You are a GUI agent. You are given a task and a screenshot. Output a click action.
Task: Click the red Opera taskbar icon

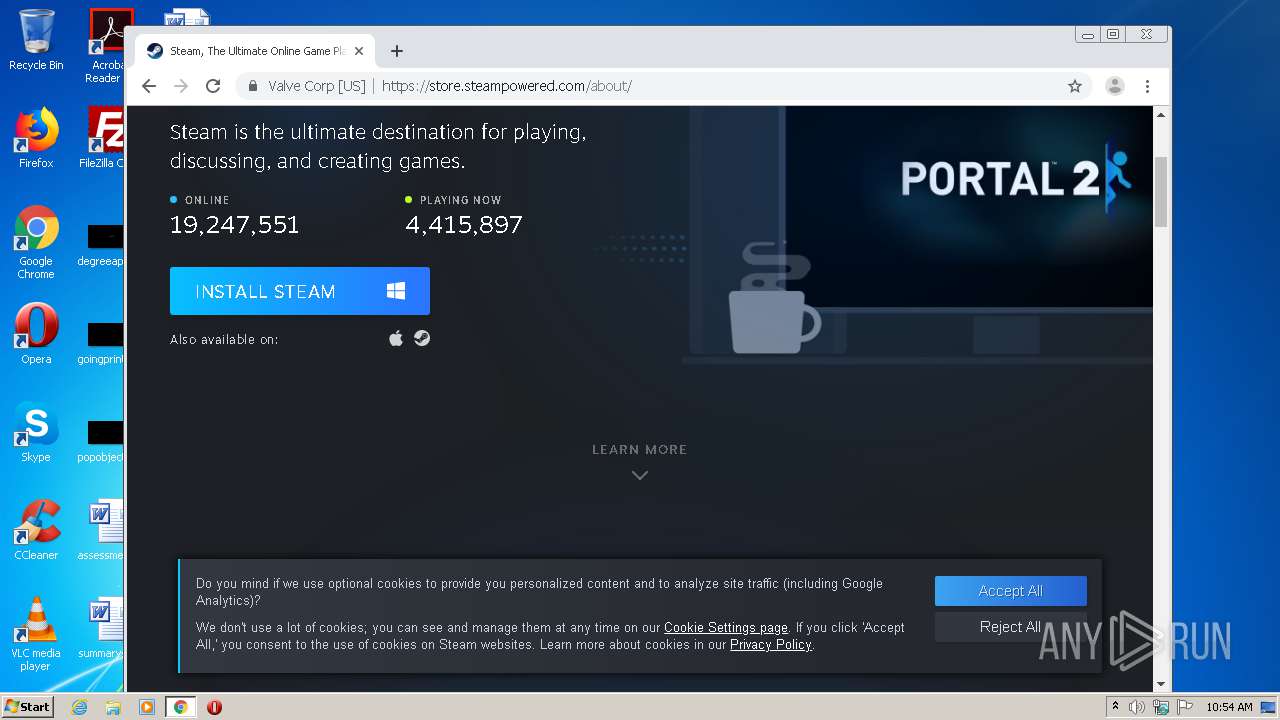click(x=214, y=707)
